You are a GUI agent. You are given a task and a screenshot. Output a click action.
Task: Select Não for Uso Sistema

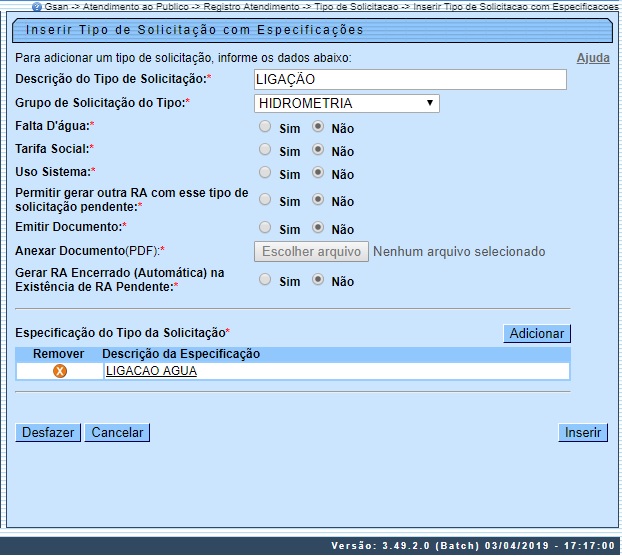pyautogui.click(x=318, y=173)
